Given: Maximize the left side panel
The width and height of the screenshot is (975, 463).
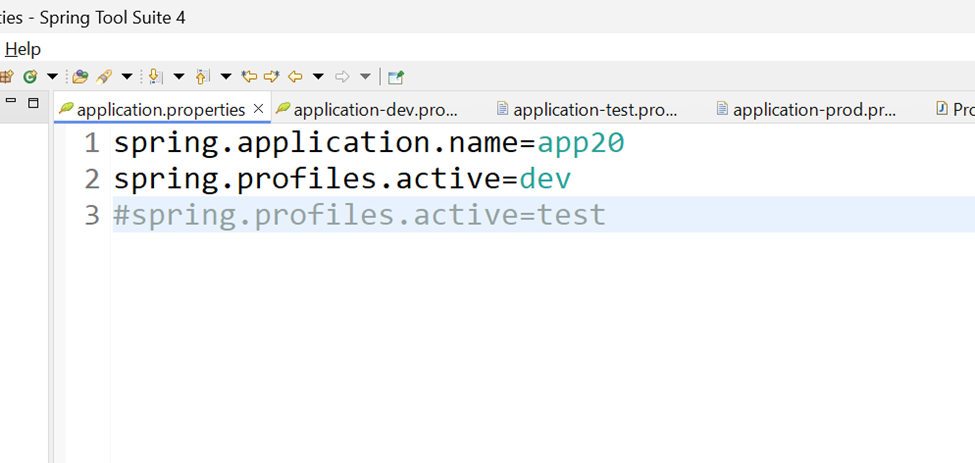Looking at the screenshot, I should click(34, 103).
